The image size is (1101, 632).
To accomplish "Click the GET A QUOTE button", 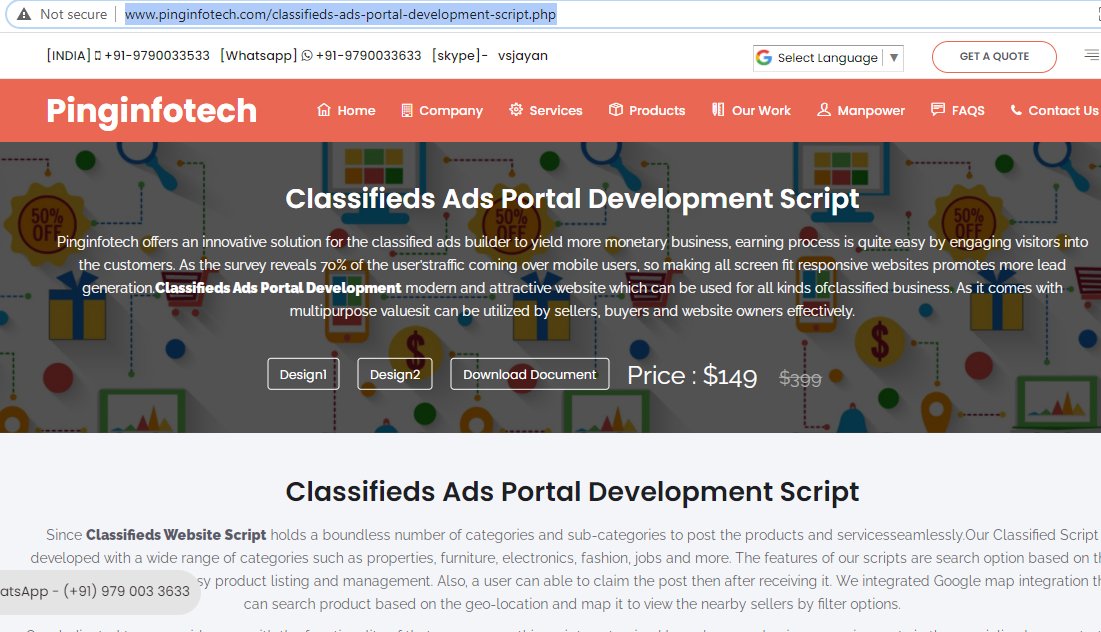I will [x=994, y=57].
